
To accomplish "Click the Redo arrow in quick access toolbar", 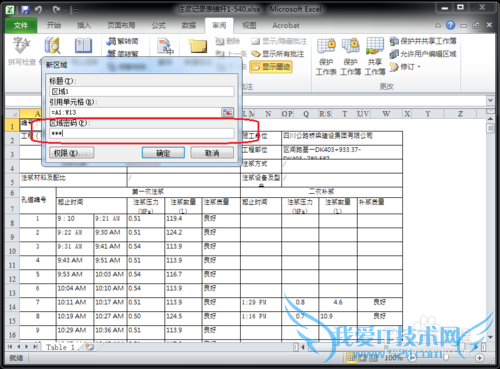I will pos(56,10).
